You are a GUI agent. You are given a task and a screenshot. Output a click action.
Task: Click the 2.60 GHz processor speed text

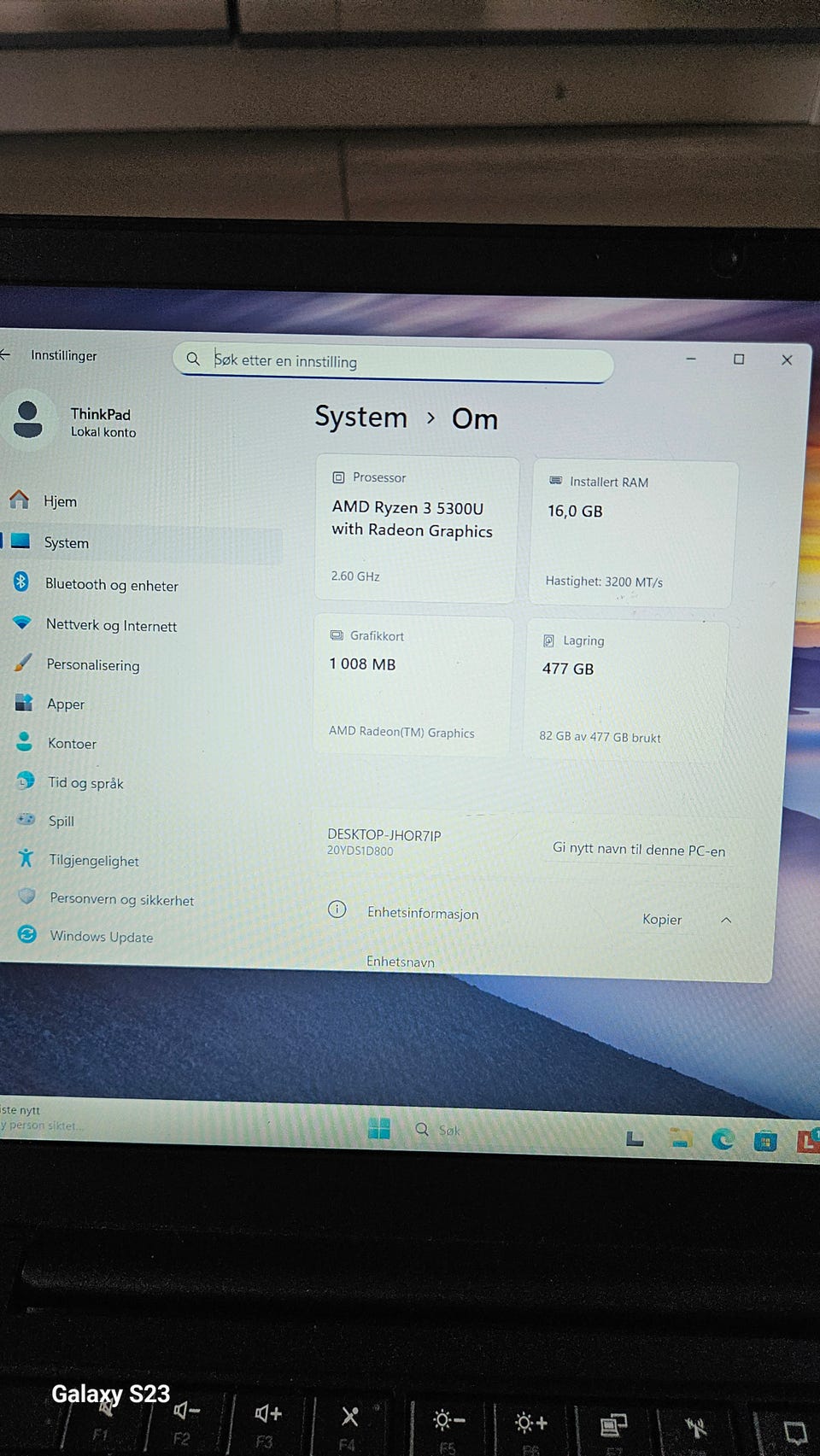point(355,576)
